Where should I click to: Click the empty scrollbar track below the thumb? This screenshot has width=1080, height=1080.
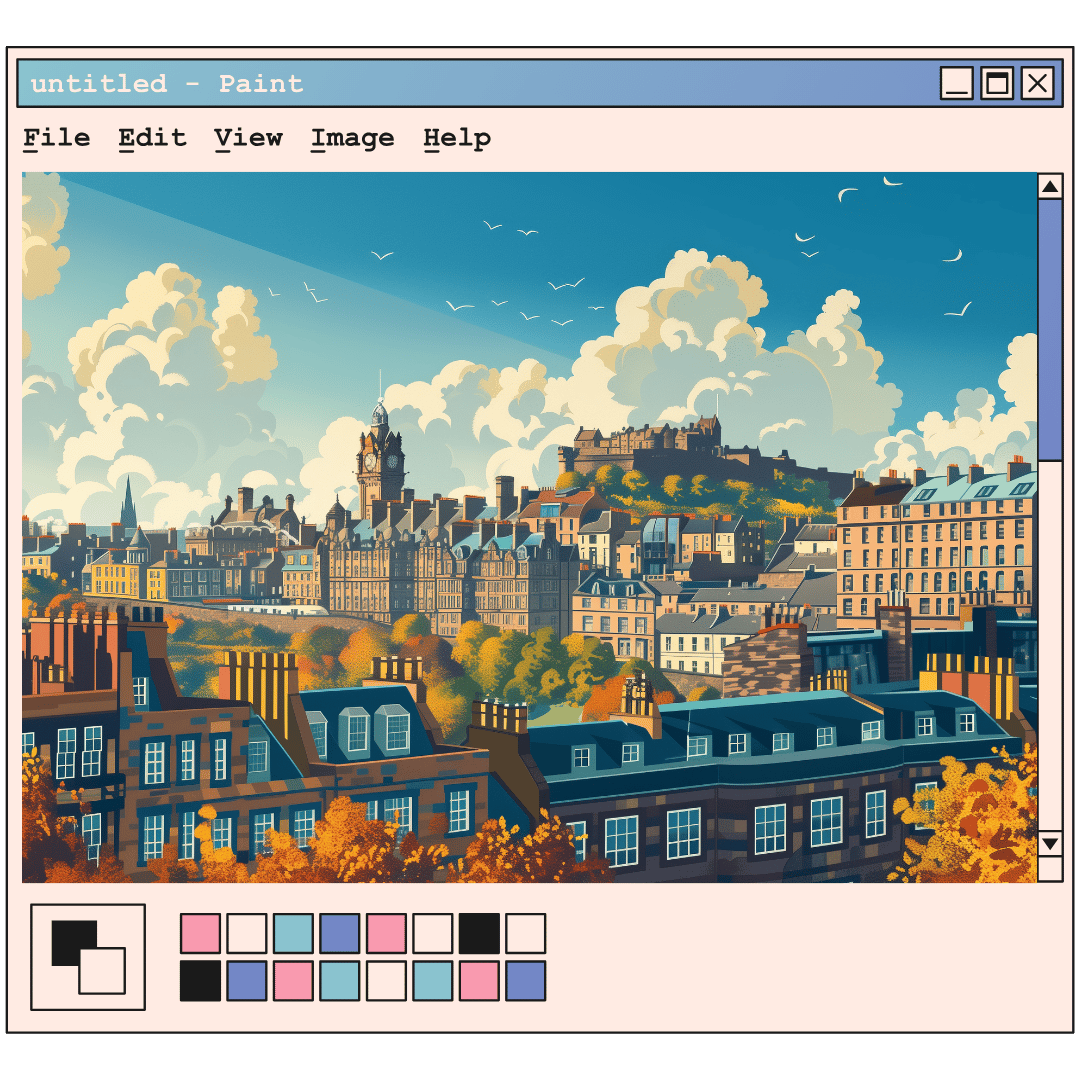coord(1050,645)
